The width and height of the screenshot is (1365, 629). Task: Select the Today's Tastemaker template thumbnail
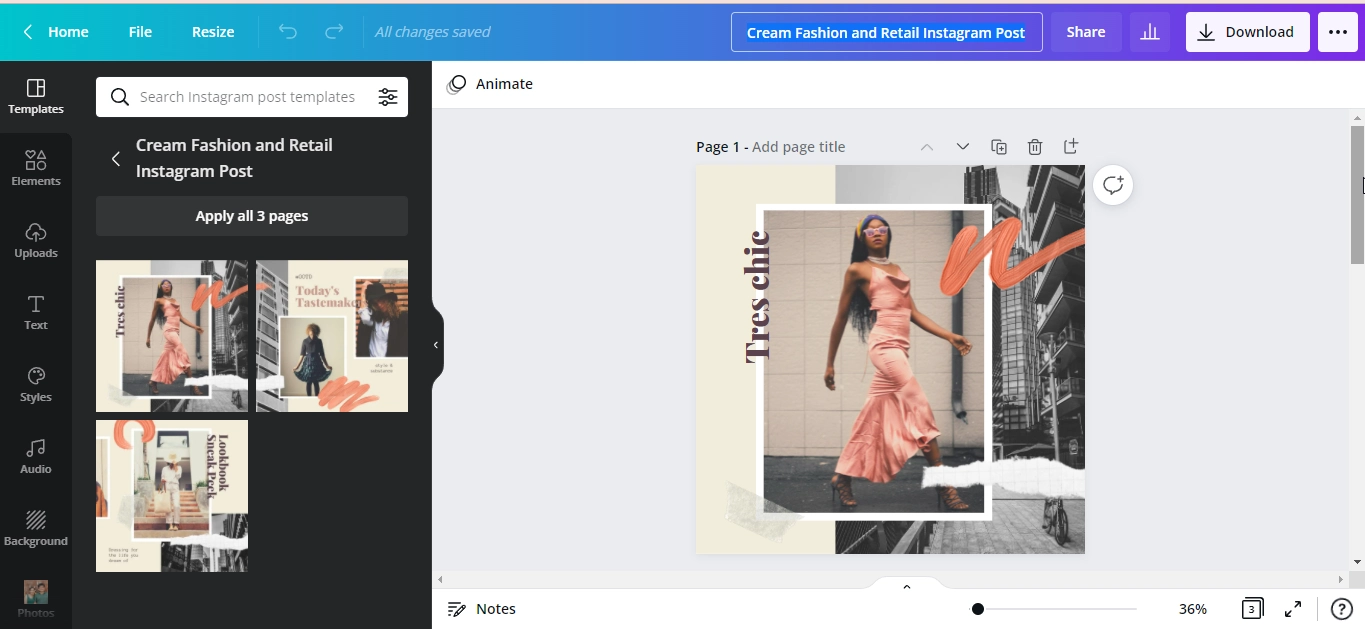click(332, 336)
